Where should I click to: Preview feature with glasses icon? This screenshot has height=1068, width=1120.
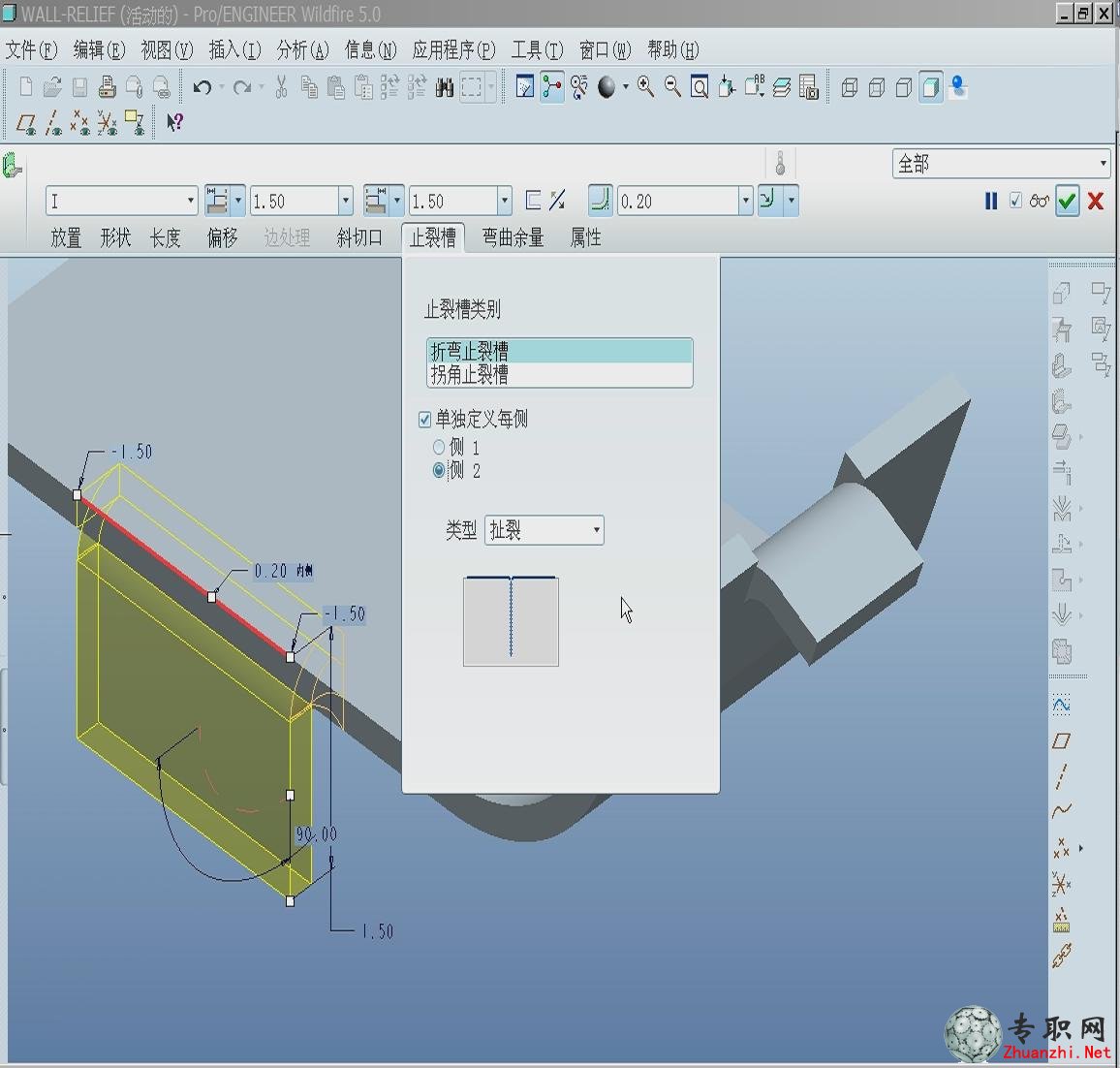1040,202
